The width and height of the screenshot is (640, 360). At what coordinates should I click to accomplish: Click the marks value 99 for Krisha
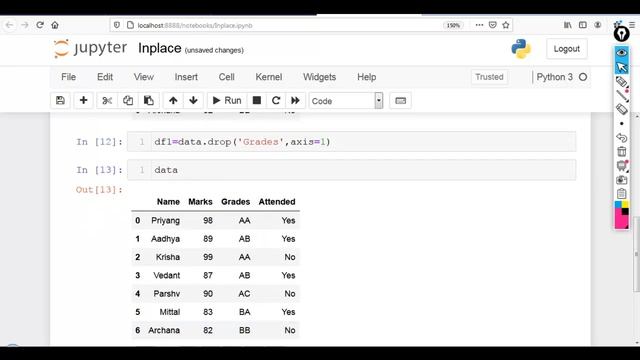[x=208, y=257]
